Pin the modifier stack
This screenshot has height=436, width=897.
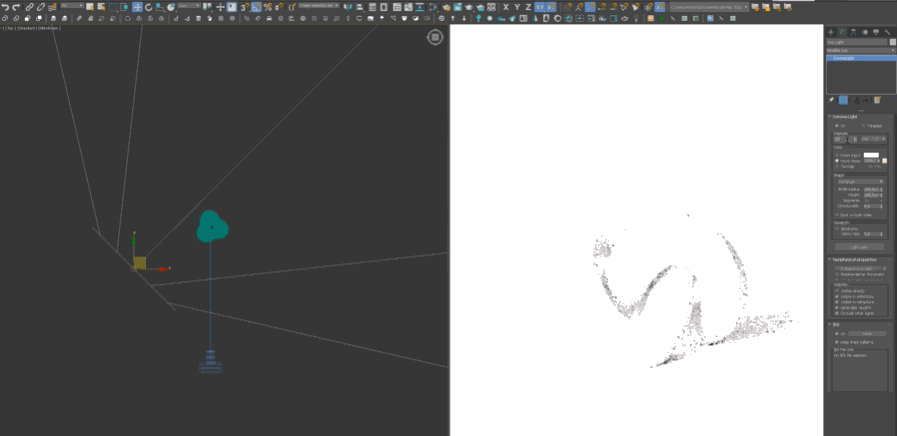pos(831,100)
